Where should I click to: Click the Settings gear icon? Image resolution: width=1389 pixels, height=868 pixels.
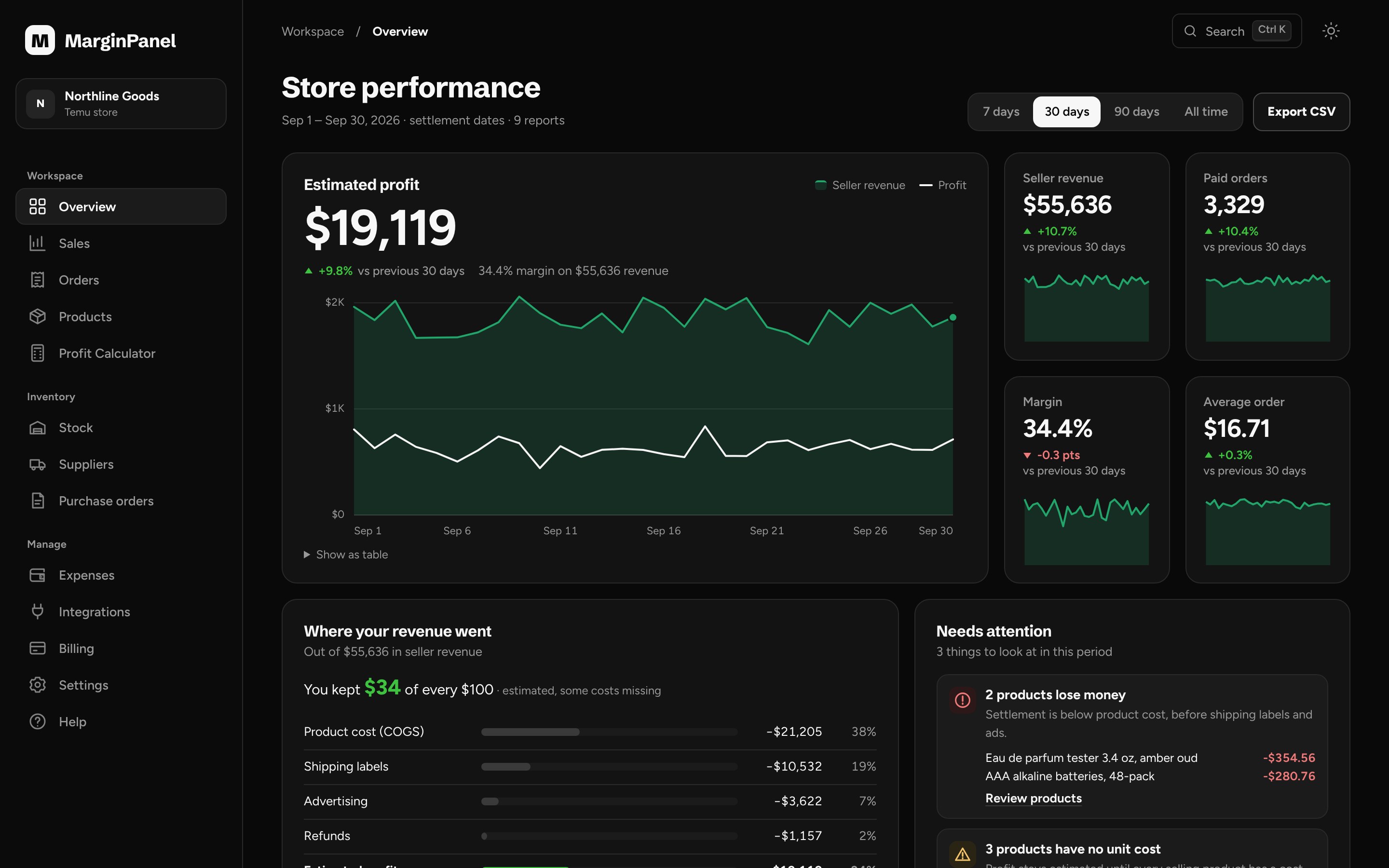pos(37,685)
